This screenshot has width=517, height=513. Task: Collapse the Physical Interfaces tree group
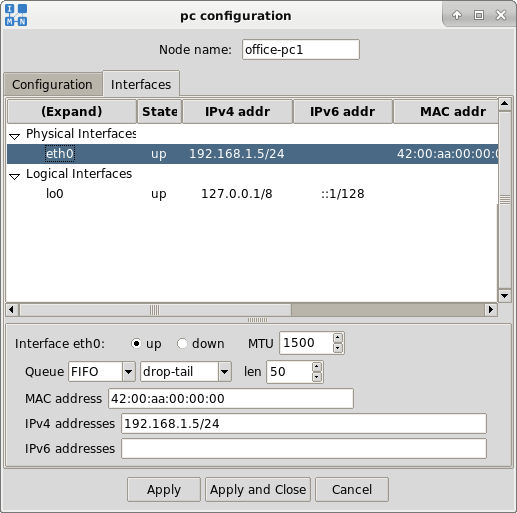tap(14, 136)
